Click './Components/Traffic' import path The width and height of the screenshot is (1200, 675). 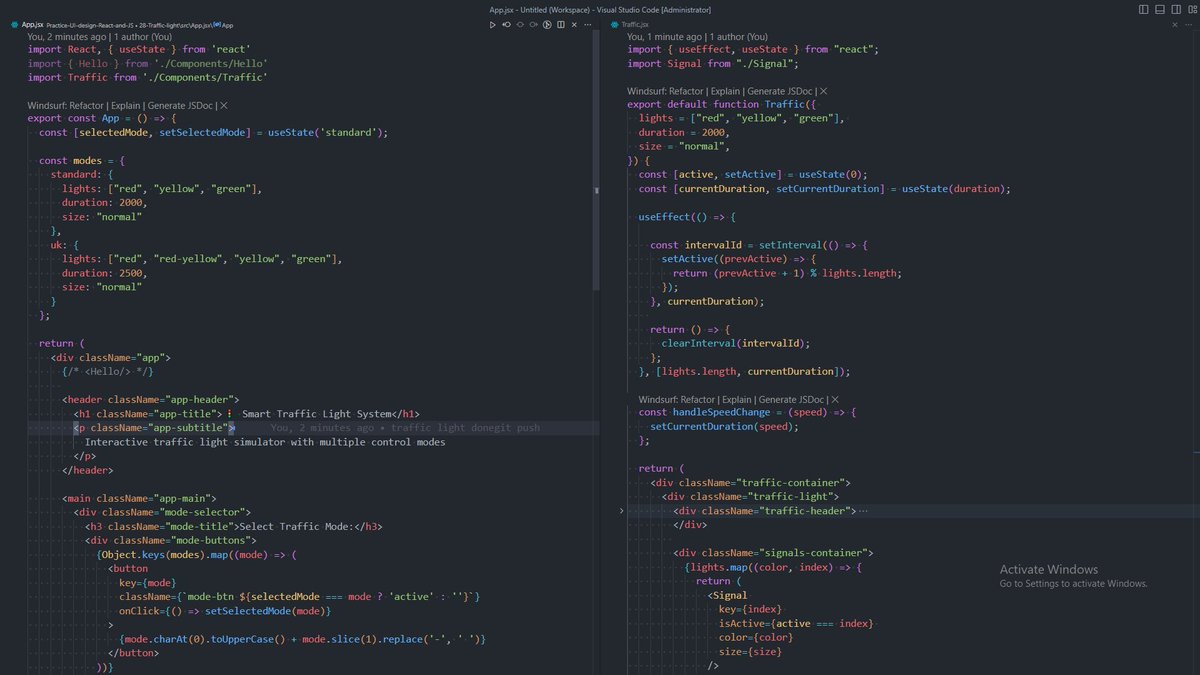(x=203, y=77)
